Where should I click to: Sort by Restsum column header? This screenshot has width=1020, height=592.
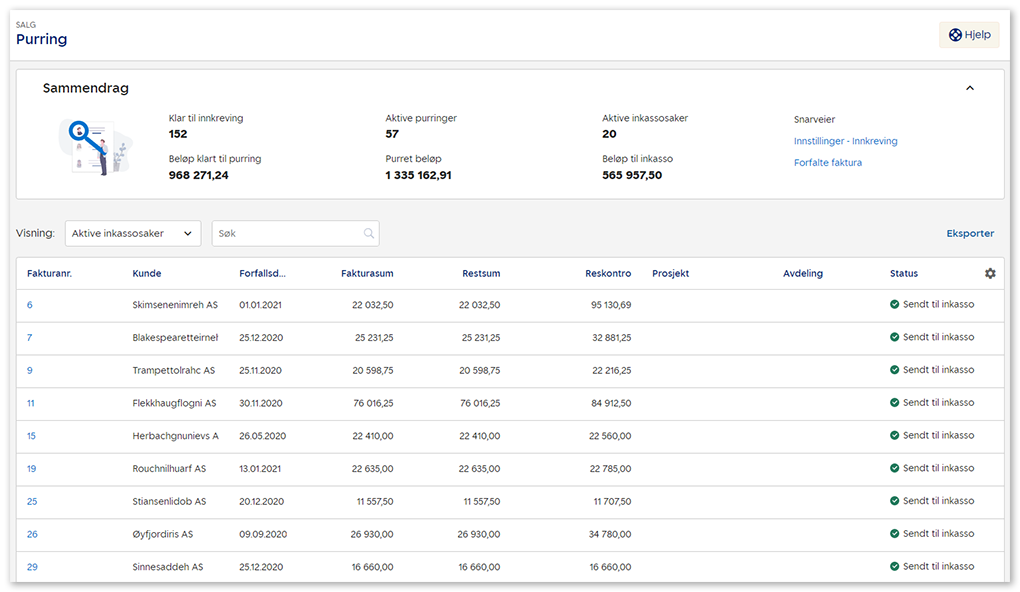481,274
